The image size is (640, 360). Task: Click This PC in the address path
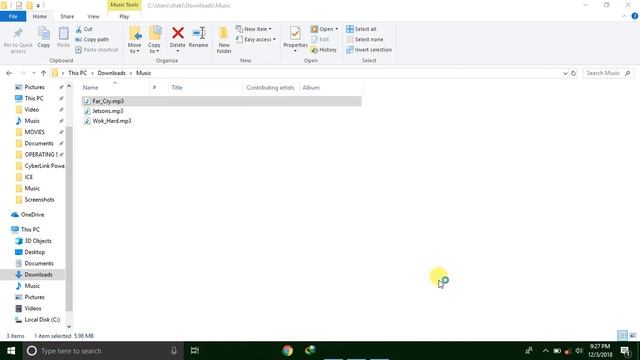[x=78, y=73]
